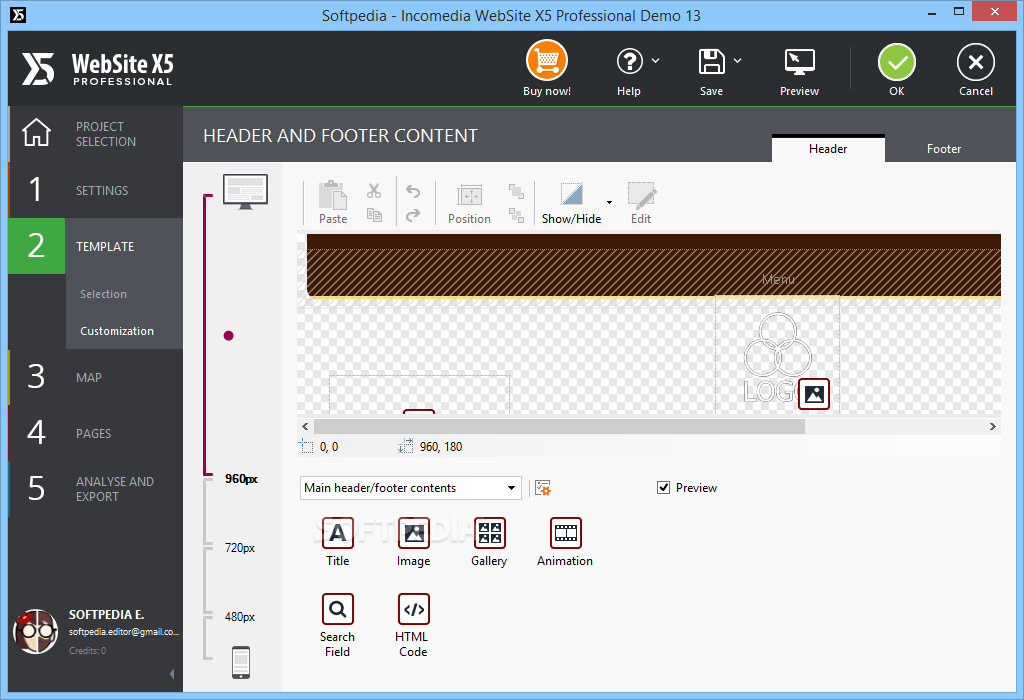
Task: Expand the Save dropdown arrow
Action: (737, 61)
